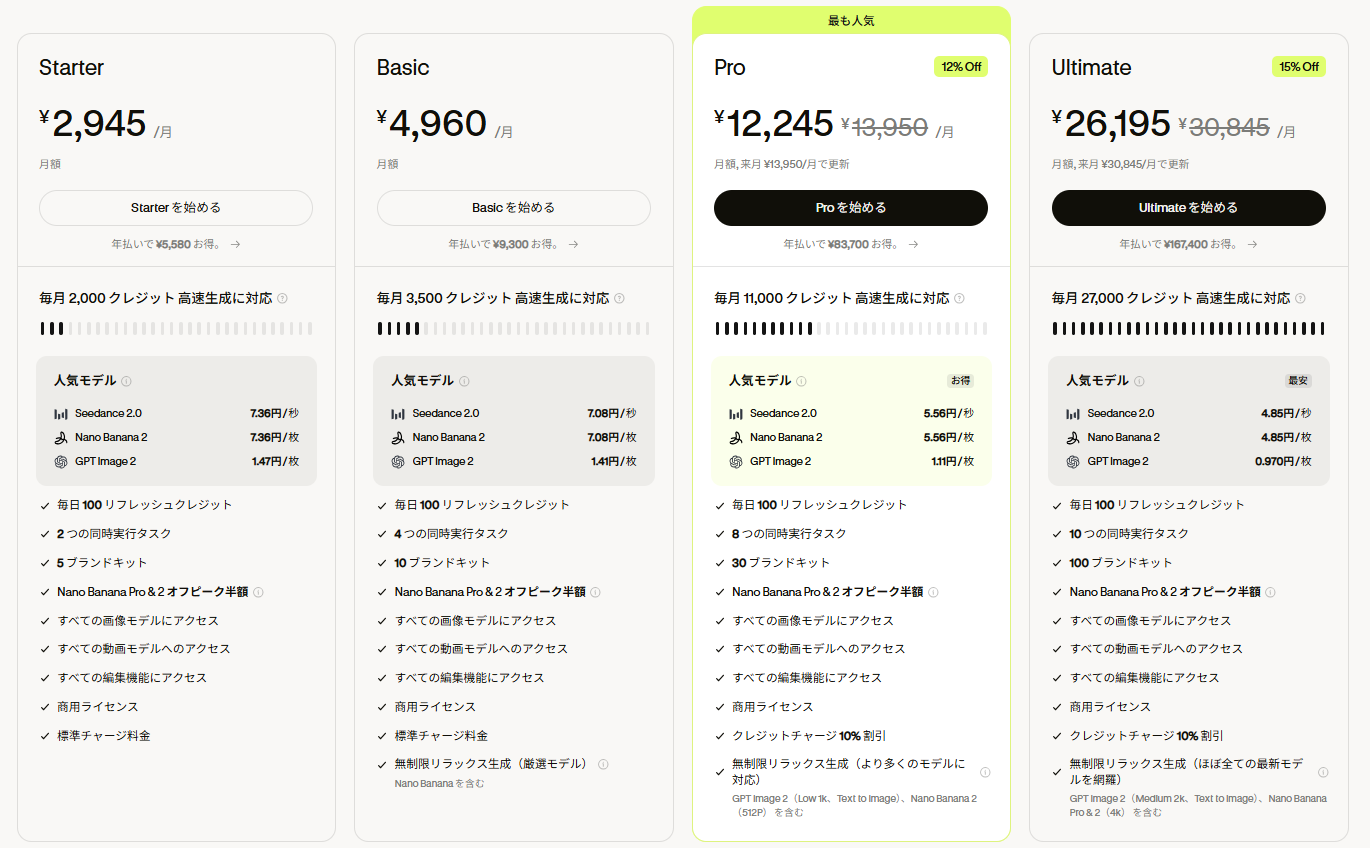The height and width of the screenshot is (848, 1370).
Task: Show Pro's オフピーク半額 info icon details
Action: coord(933,592)
